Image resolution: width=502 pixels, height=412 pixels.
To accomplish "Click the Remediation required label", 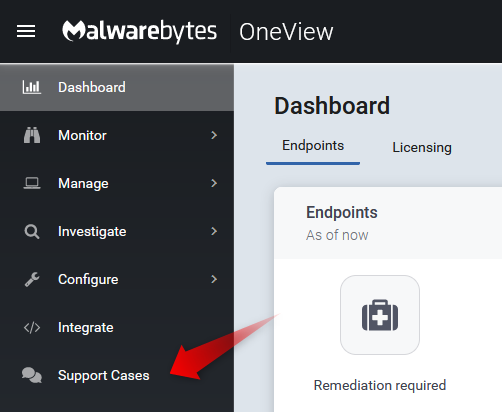I will pyautogui.click(x=380, y=385).
